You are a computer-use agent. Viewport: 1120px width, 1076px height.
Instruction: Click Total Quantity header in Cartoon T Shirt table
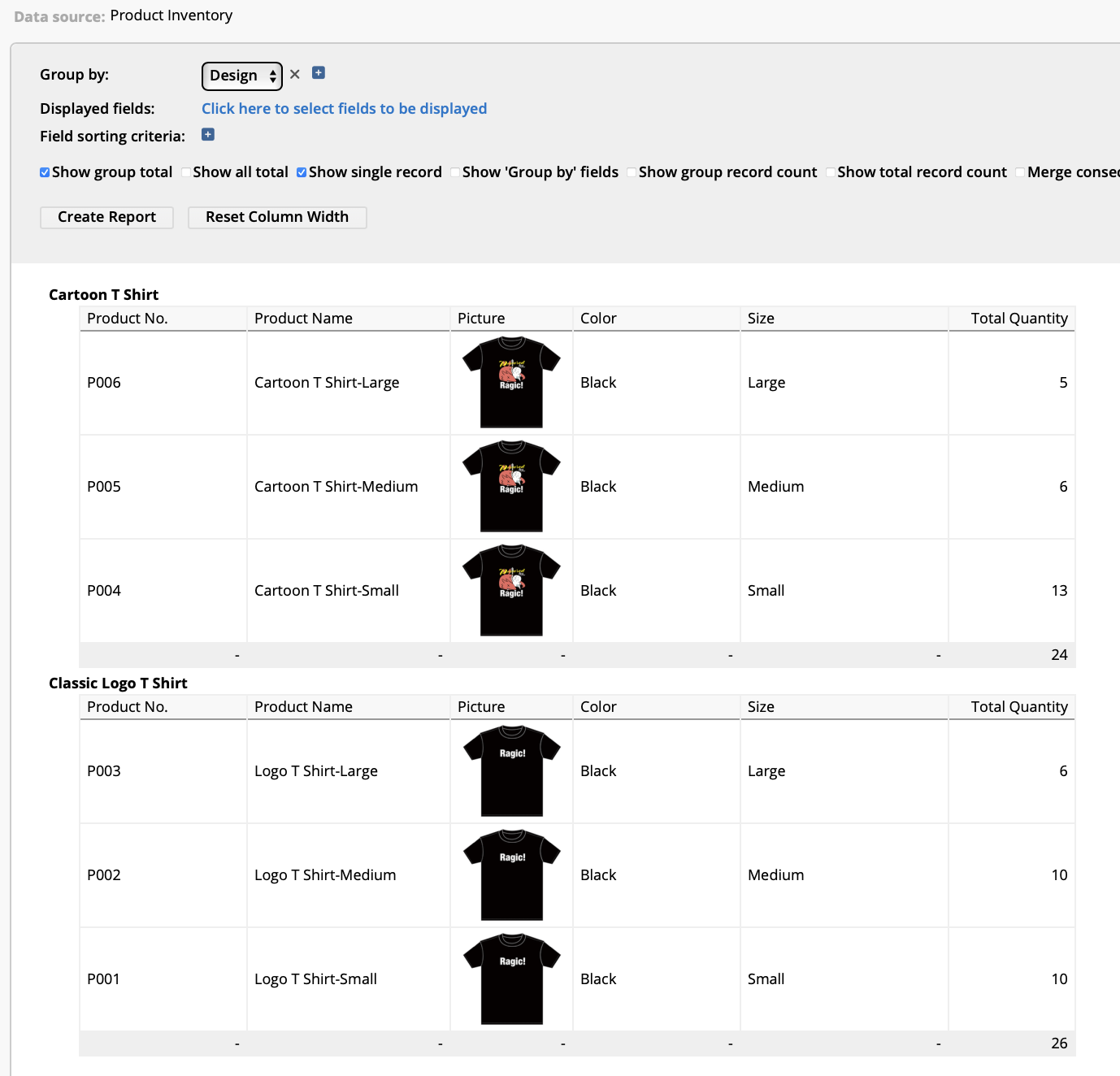point(1018,319)
